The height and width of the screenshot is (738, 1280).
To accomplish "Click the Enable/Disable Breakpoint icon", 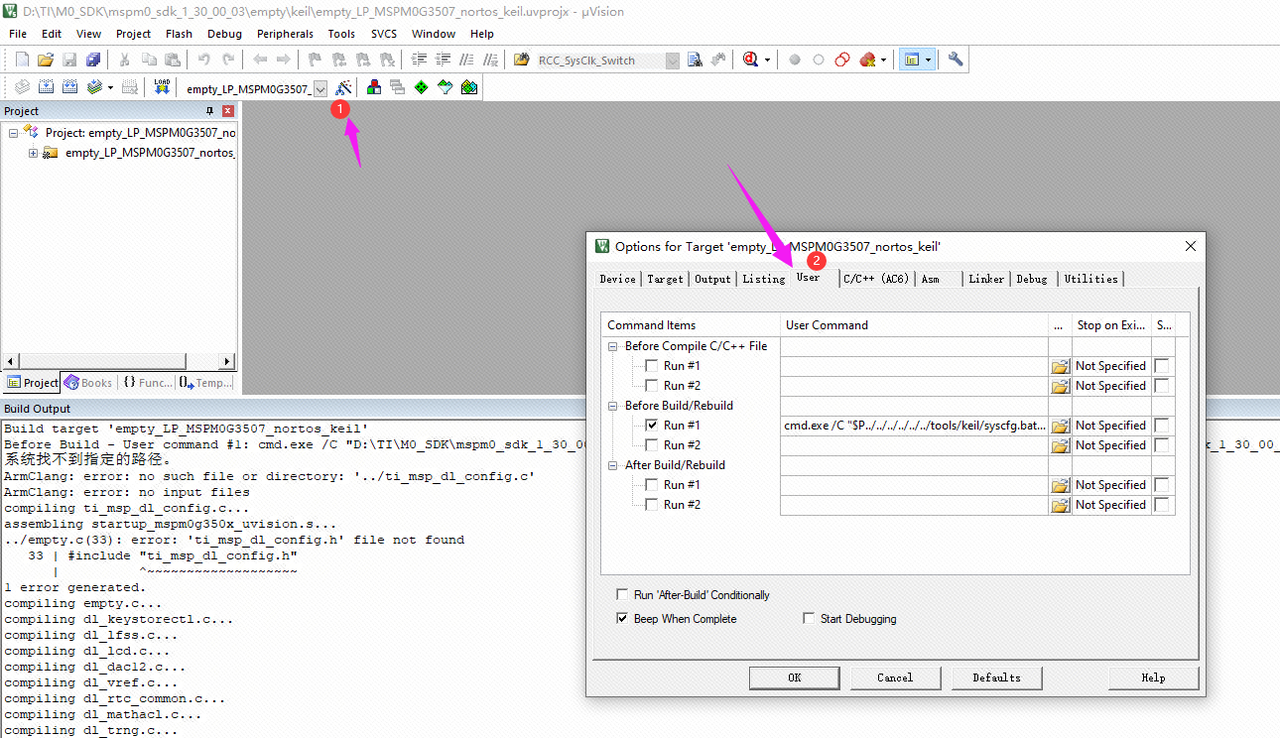I will tap(818, 60).
